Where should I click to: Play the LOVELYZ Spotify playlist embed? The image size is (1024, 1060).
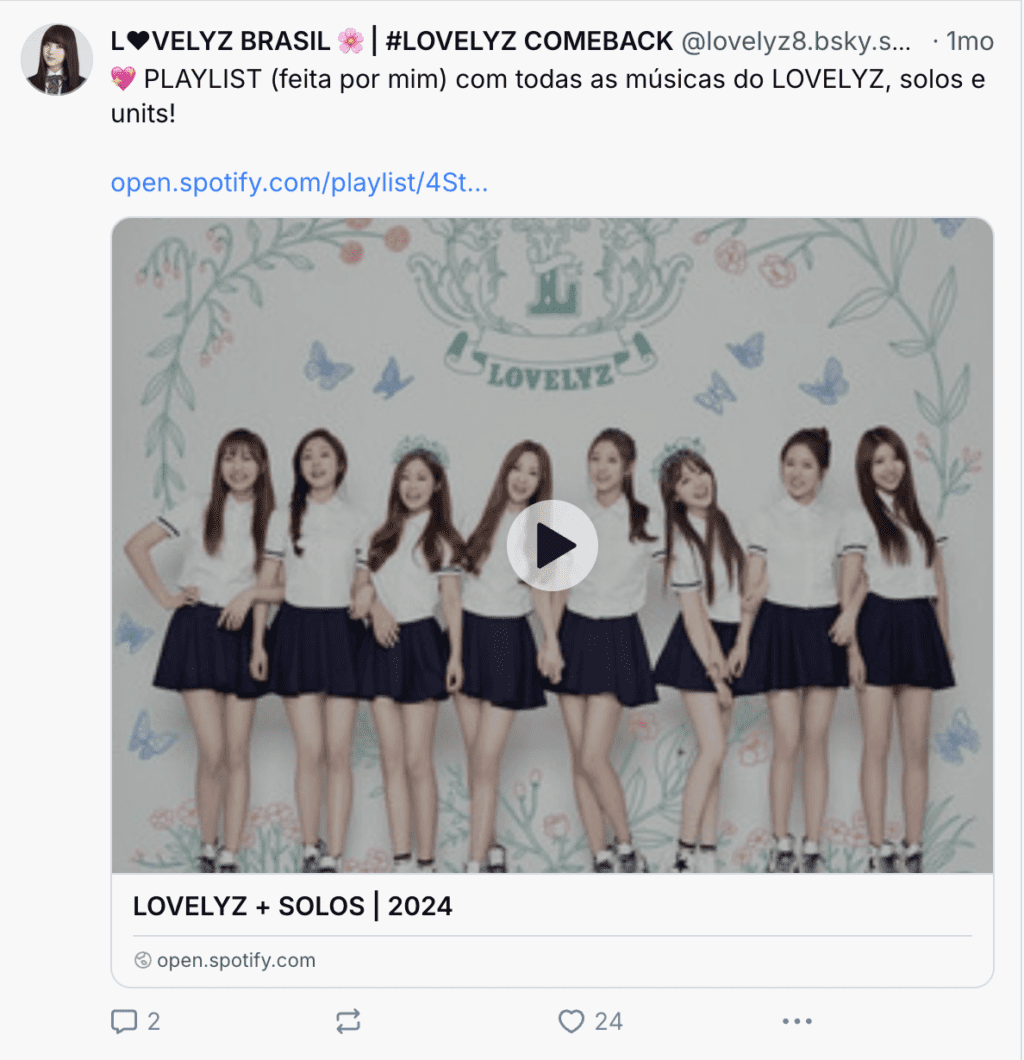point(552,546)
